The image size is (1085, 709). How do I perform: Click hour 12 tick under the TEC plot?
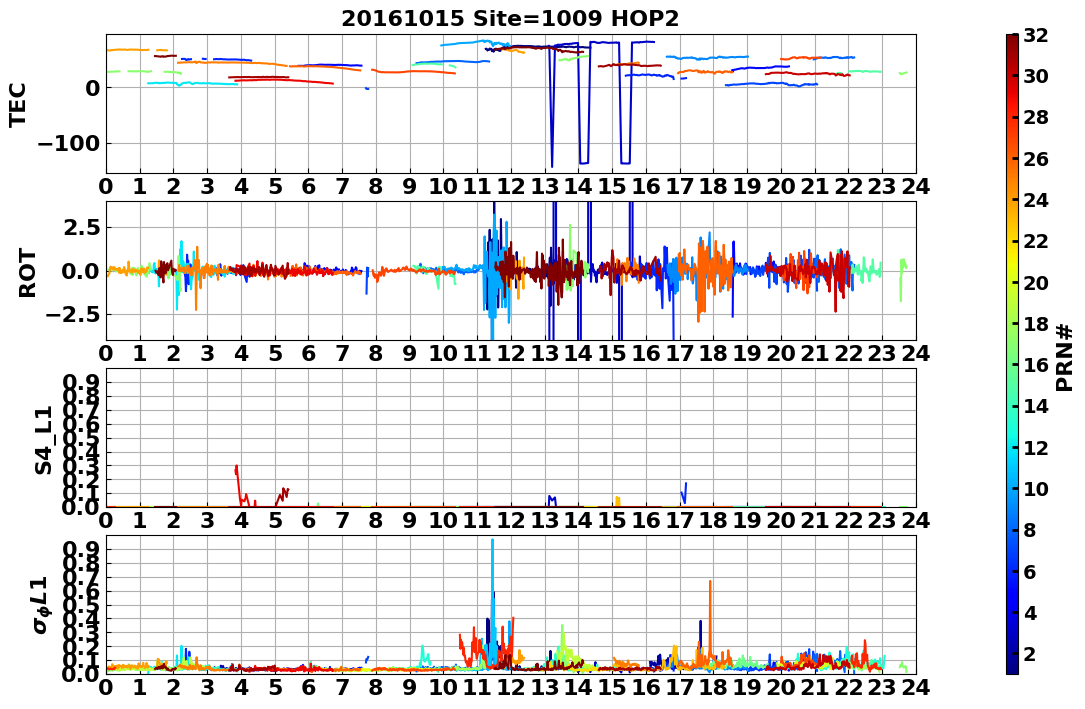[x=511, y=187]
